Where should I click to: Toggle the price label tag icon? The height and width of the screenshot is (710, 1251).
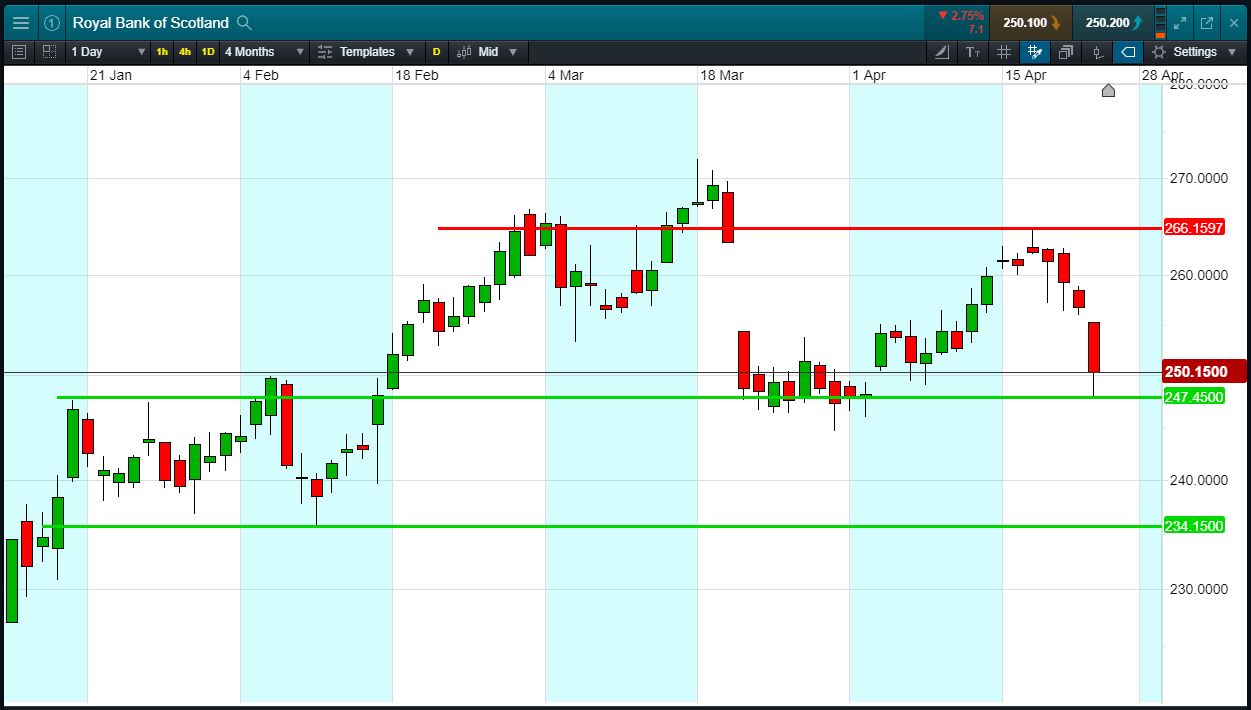(1128, 52)
